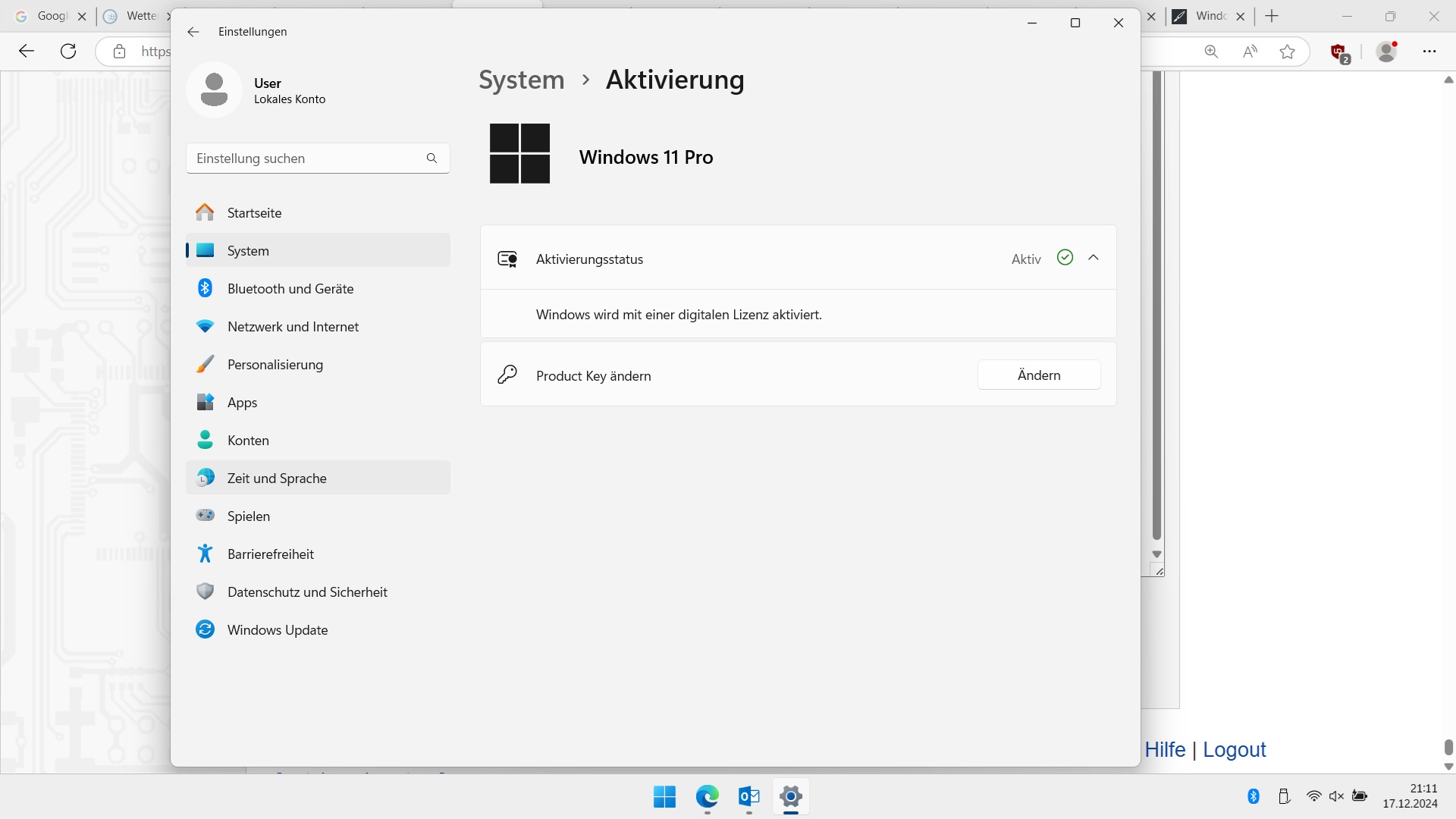Viewport: 1456px width, 819px height.
Task: Click the Startseite house icon
Action: (x=205, y=212)
